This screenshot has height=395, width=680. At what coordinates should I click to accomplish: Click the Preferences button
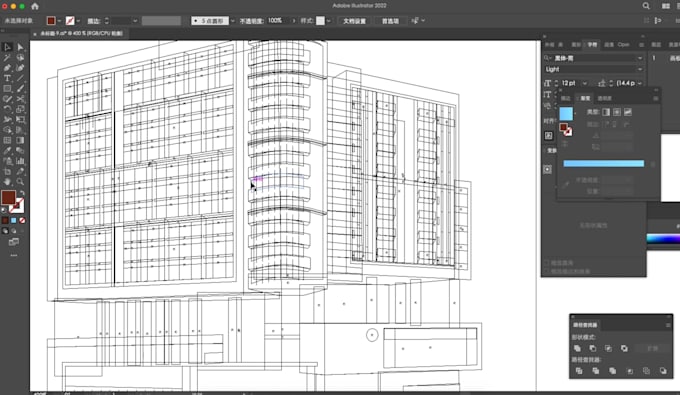(390, 21)
